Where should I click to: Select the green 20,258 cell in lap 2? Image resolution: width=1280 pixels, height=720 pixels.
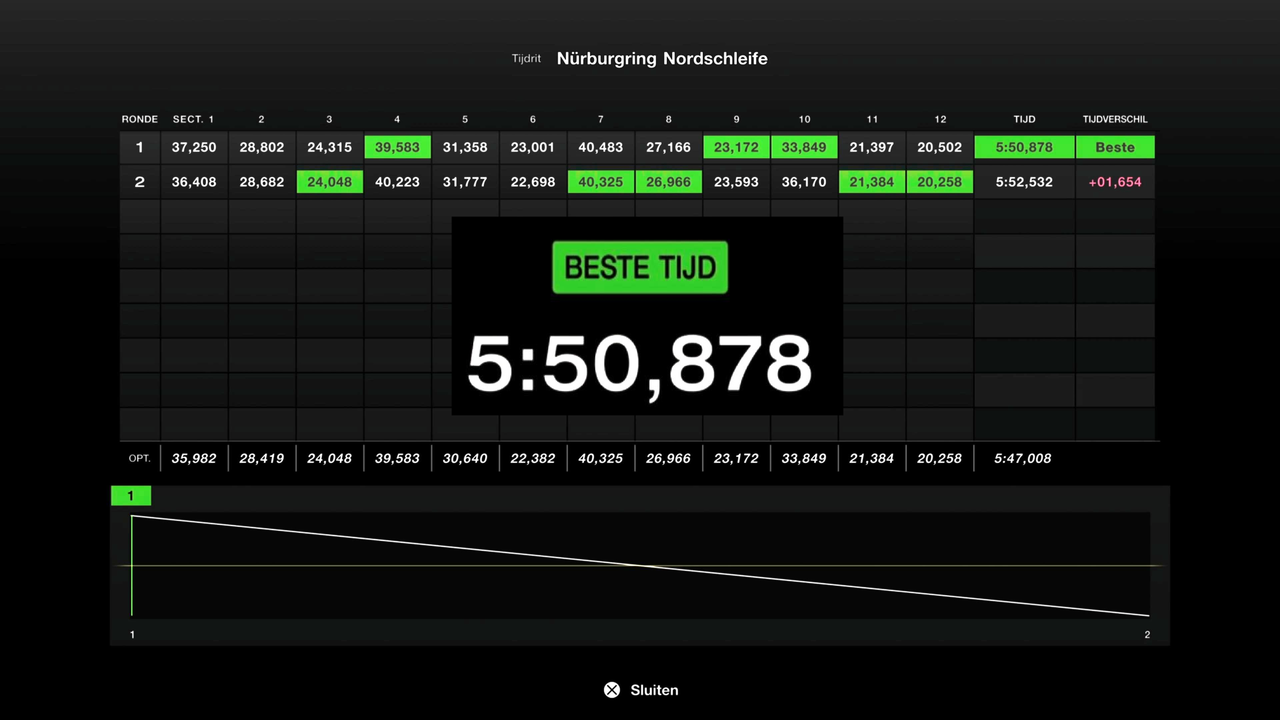940,182
